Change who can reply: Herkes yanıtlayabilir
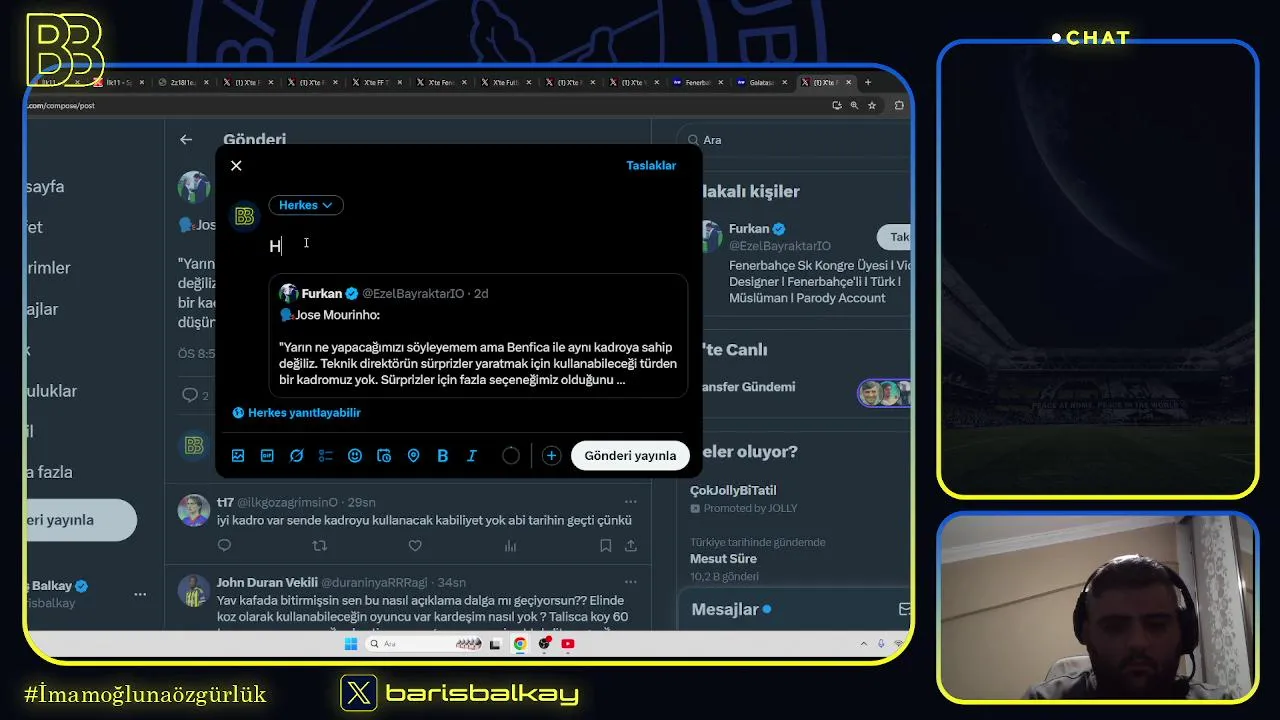This screenshot has height=720, width=1280. [297, 412]
